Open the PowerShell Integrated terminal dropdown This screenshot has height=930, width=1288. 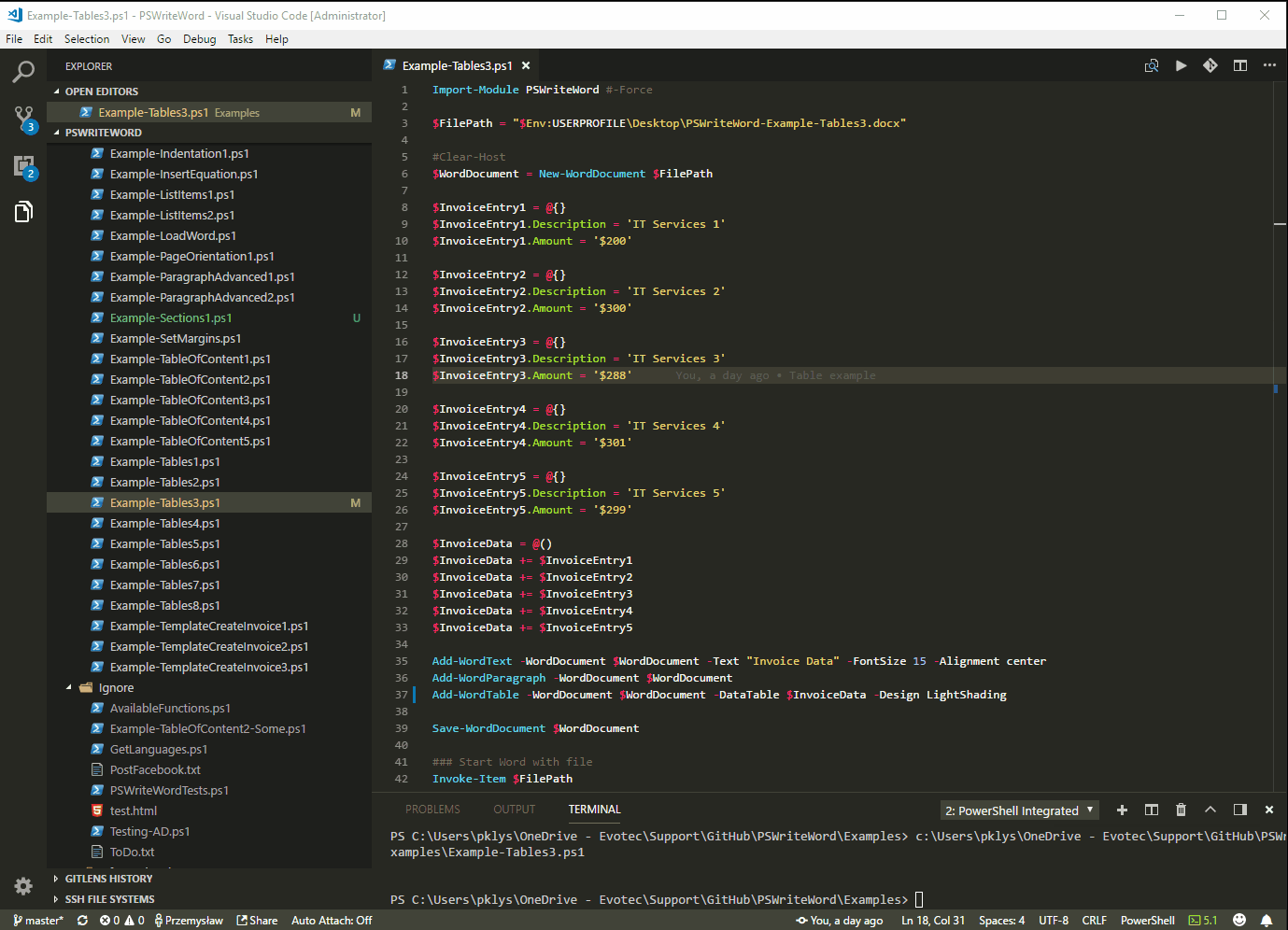click(1019, 810)
